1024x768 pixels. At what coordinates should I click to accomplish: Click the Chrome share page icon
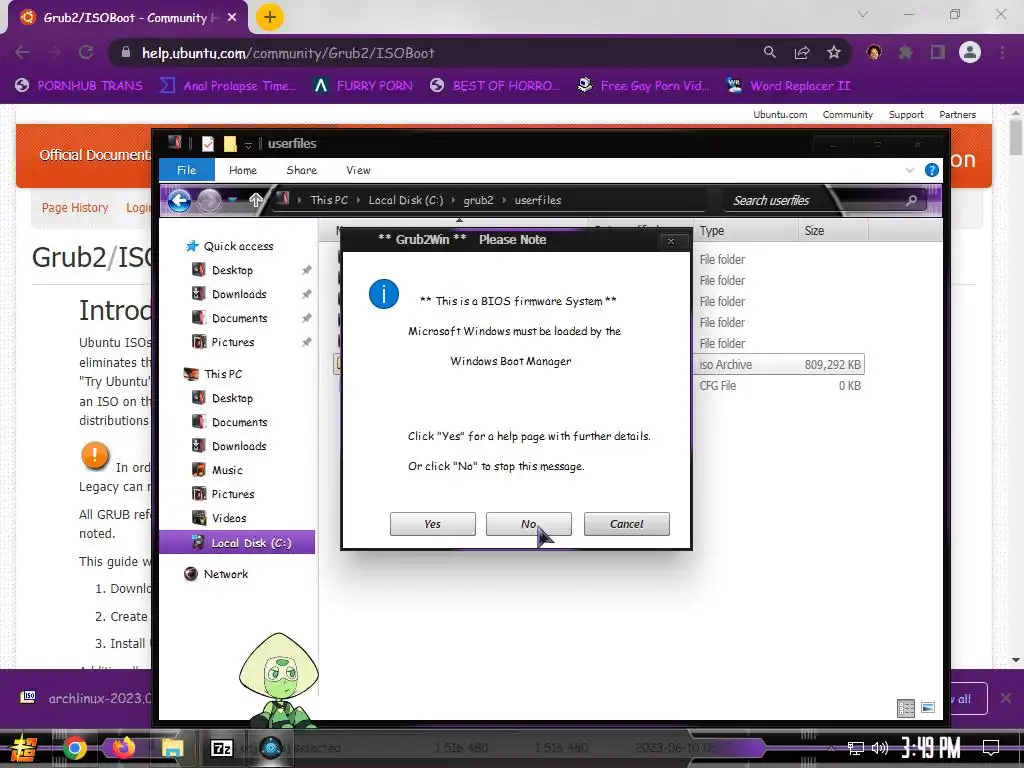pos(802,52)
